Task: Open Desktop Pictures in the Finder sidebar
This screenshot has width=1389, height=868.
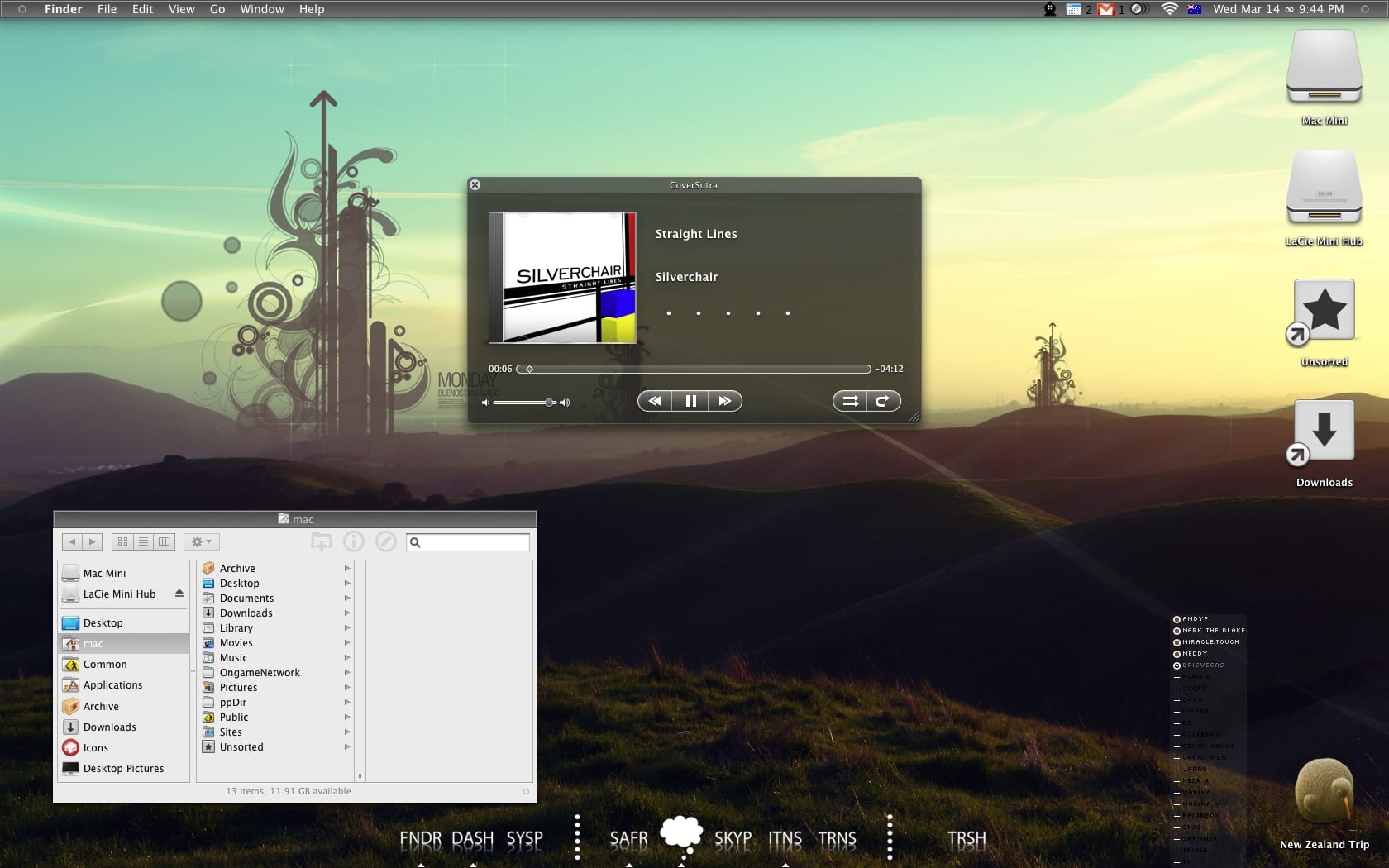Action: [x=124, y=769]
